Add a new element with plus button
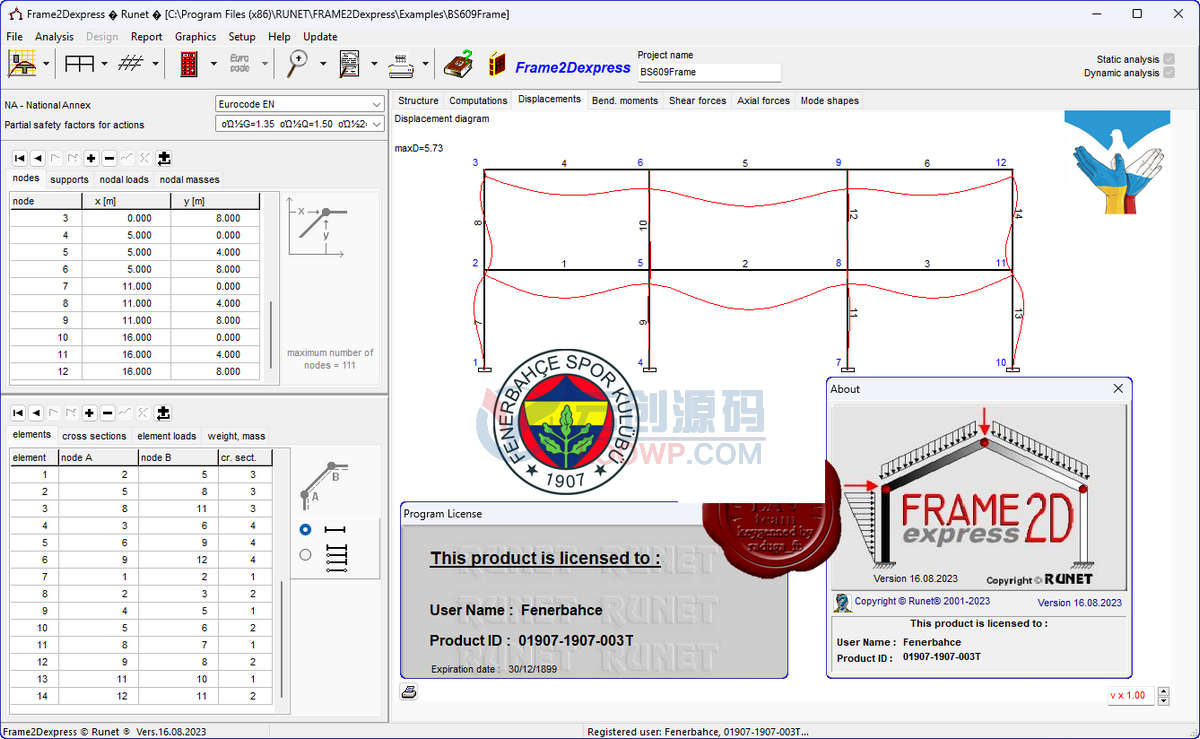 click(x=90, y=413)
